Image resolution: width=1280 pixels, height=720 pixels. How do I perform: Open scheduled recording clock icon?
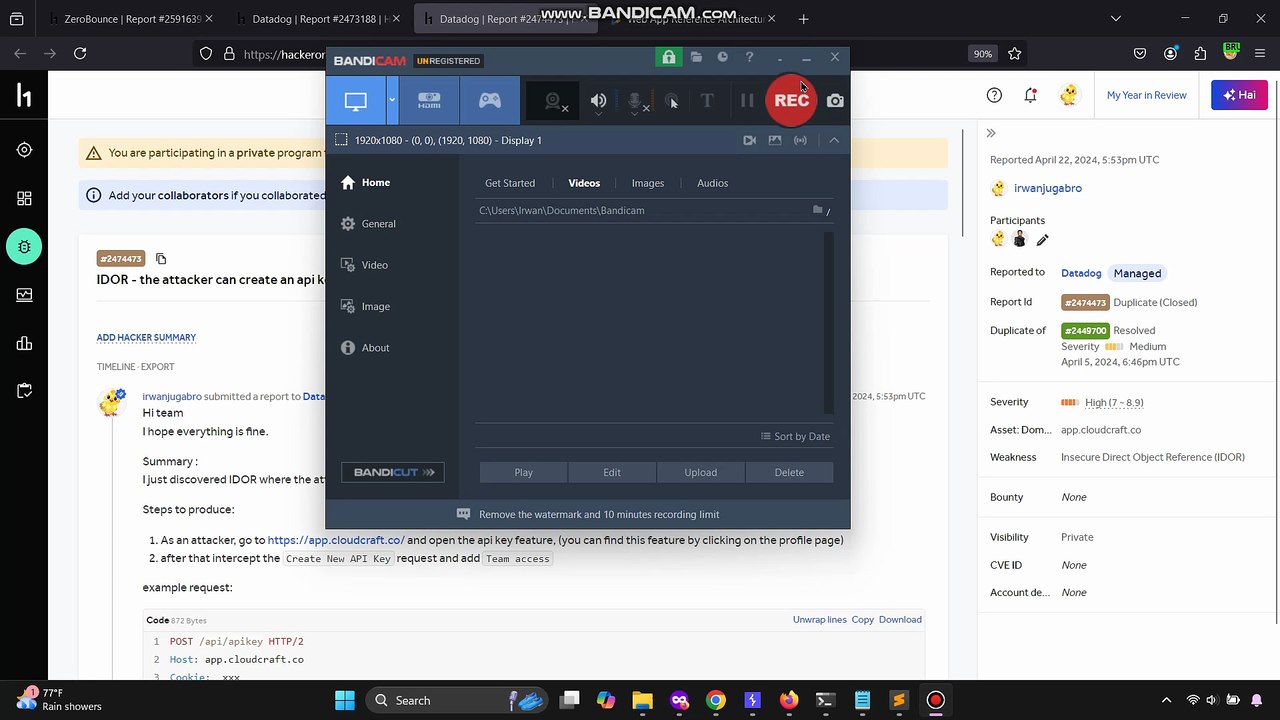coord(722,58)
